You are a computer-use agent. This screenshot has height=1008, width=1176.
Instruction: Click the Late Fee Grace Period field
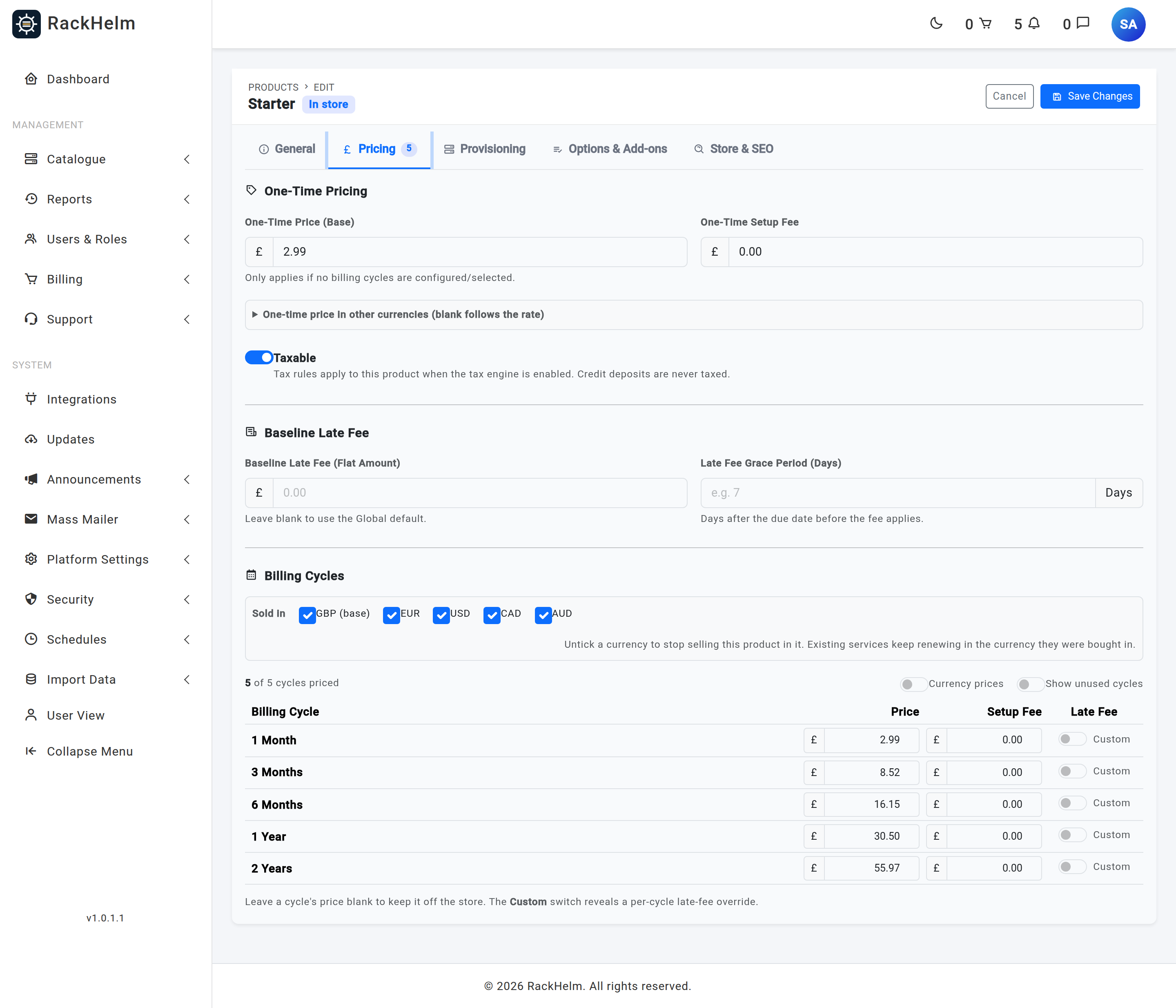[898, 493]
